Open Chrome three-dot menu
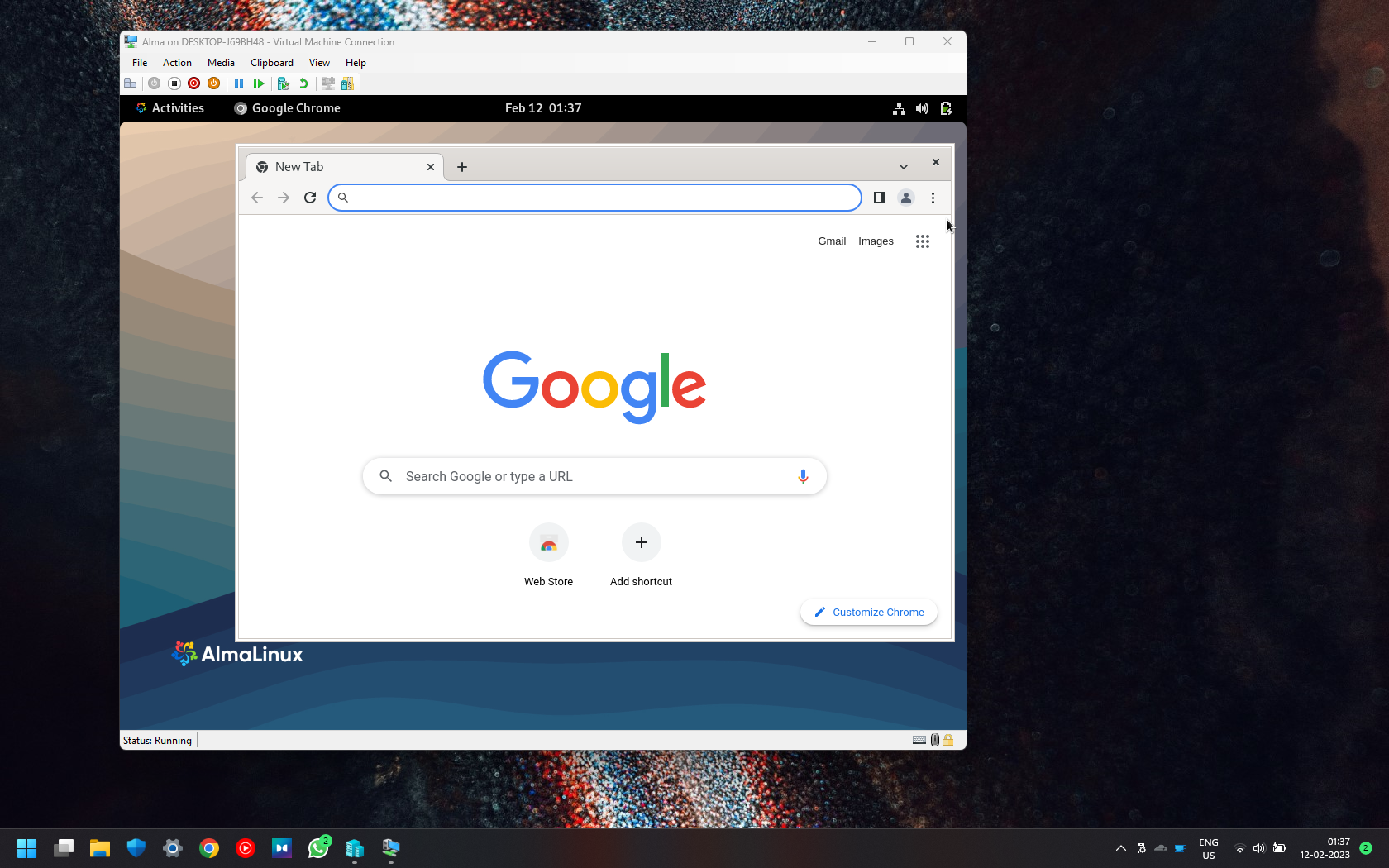The image size is (1389, 868). (x=933, y=198)
